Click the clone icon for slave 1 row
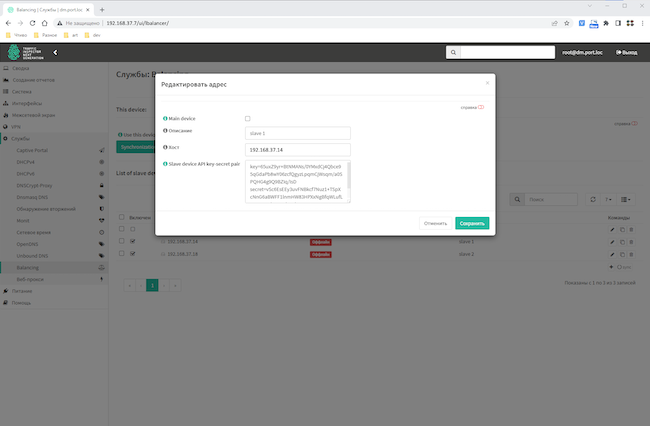 click(622, 242)
